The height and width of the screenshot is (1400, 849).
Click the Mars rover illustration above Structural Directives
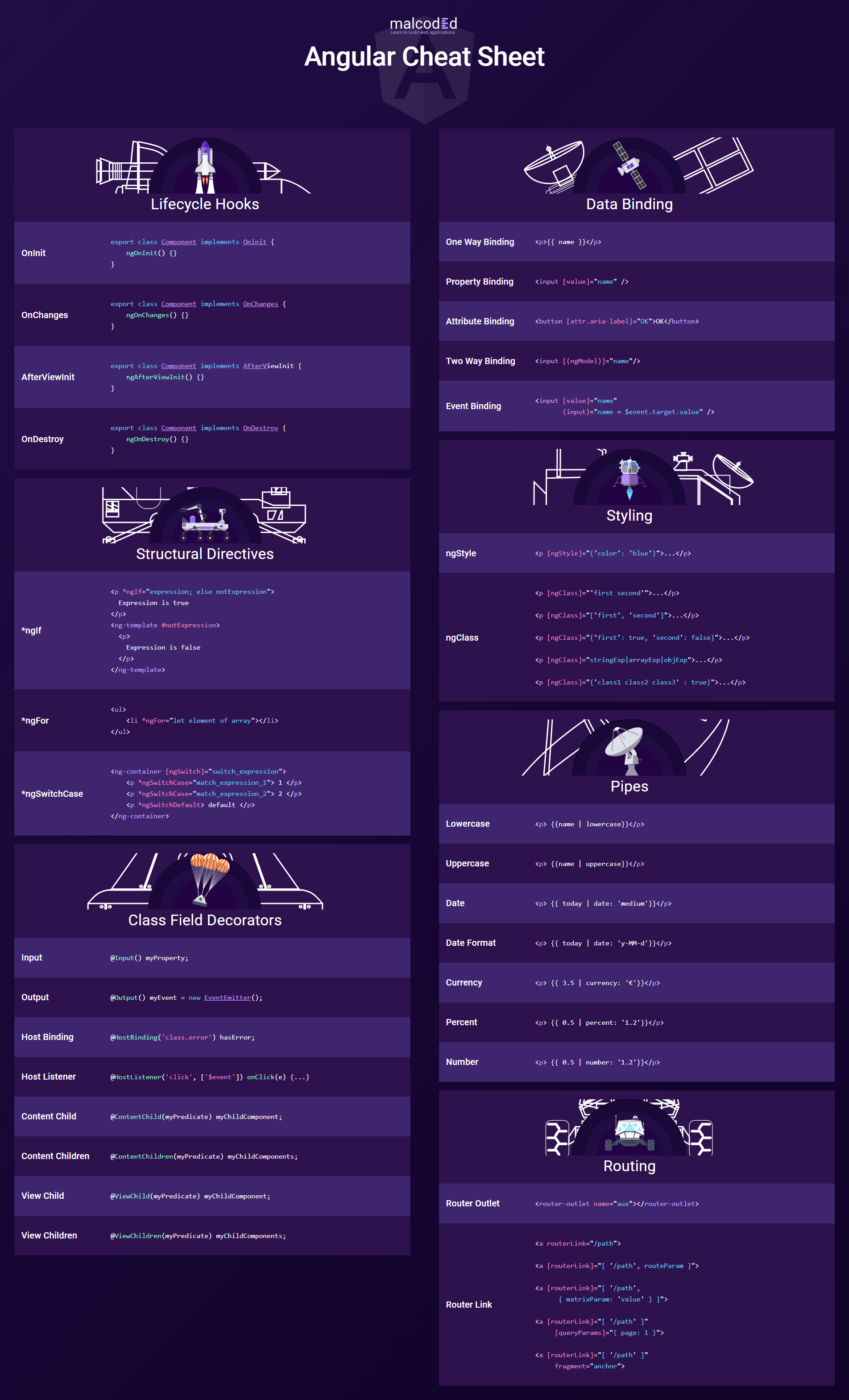205,523
